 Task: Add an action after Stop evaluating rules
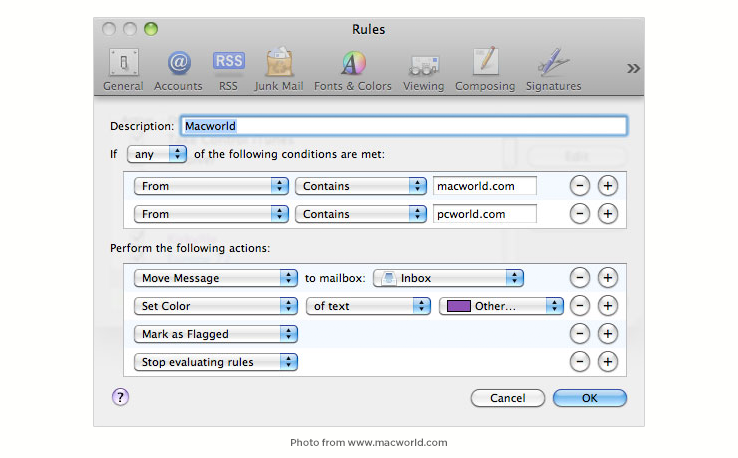click(x=608, y=362)
